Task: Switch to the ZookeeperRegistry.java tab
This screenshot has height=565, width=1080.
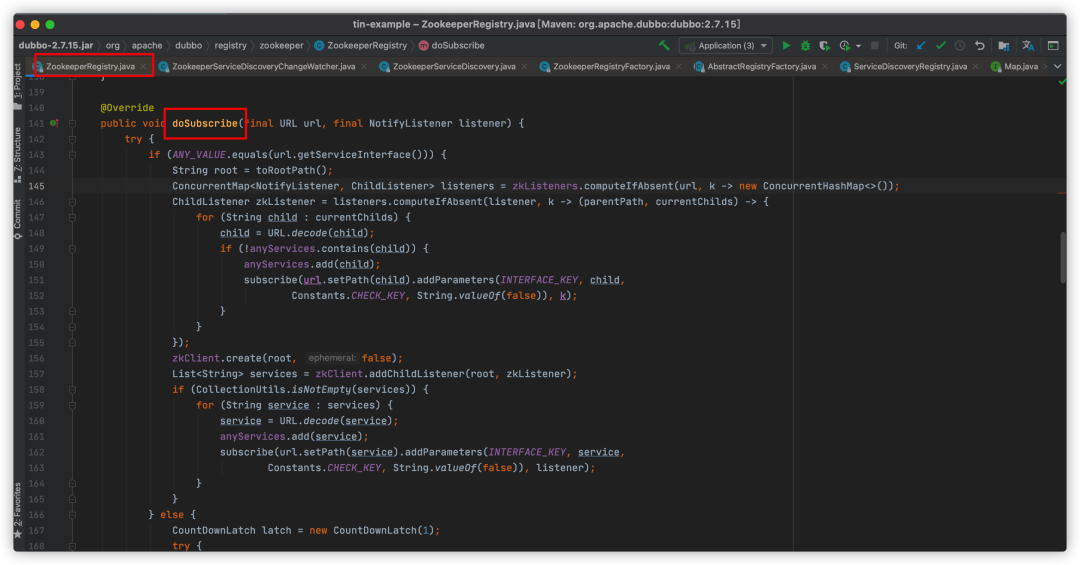Action: tap(90, 66)
